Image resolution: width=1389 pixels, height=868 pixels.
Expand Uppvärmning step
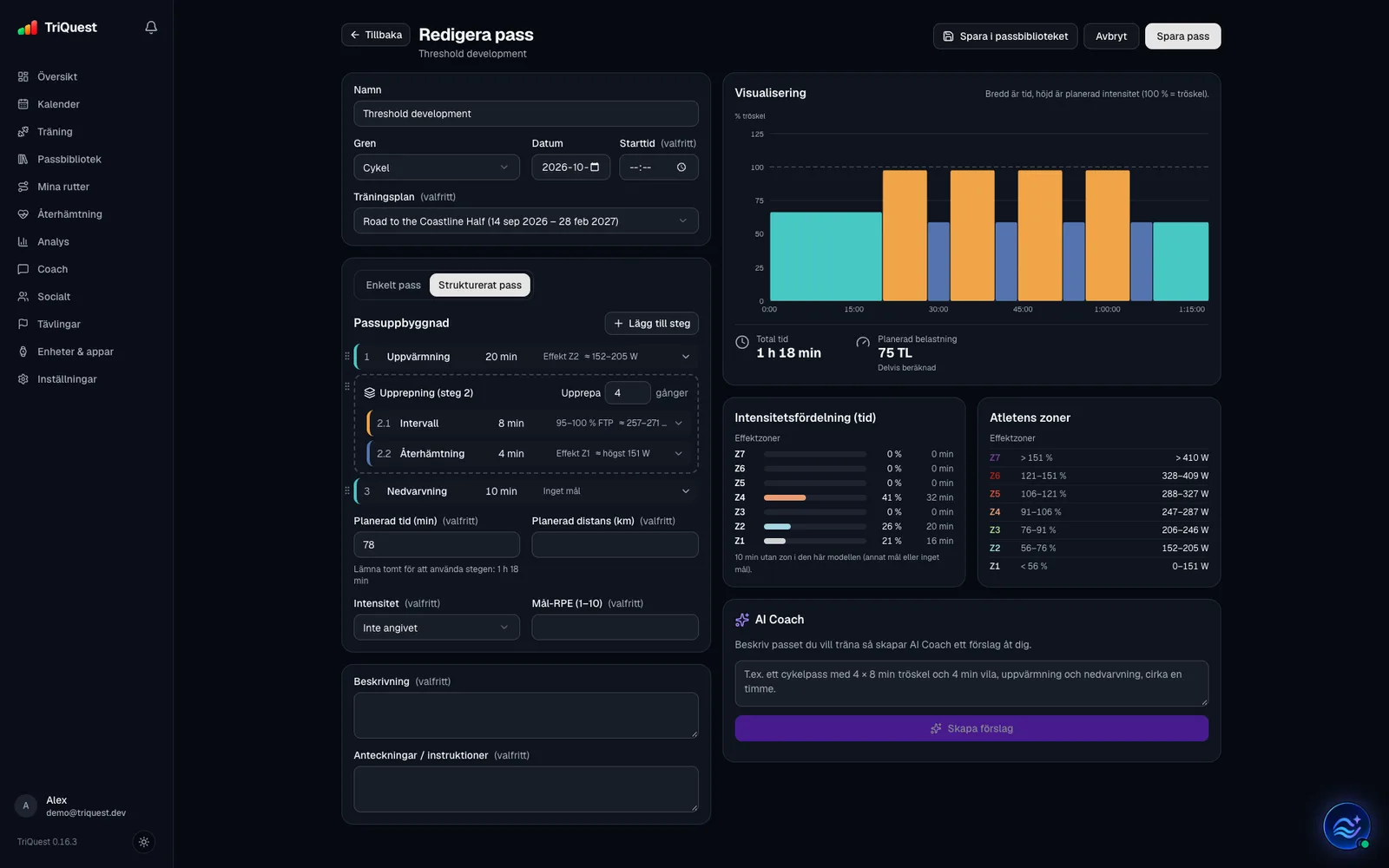[x=686, y=357]
